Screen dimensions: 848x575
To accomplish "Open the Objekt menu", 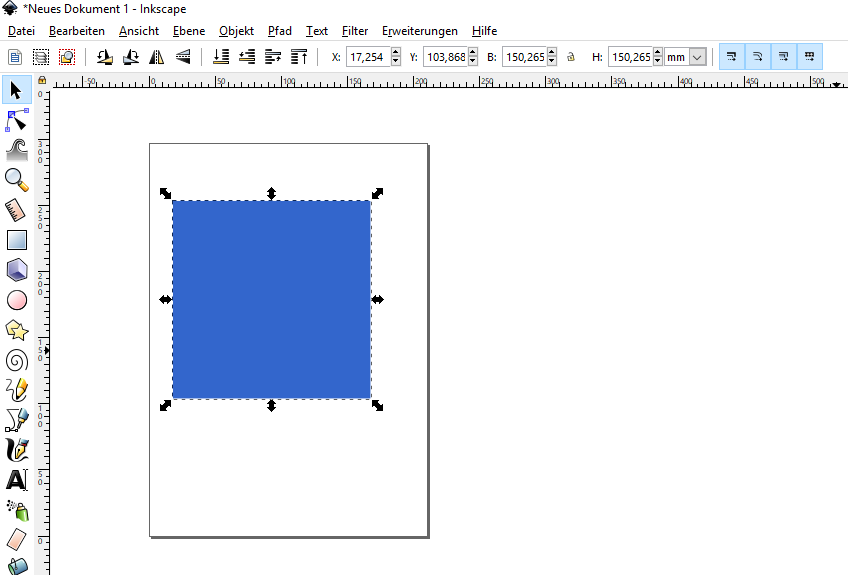I will point(236,31).
